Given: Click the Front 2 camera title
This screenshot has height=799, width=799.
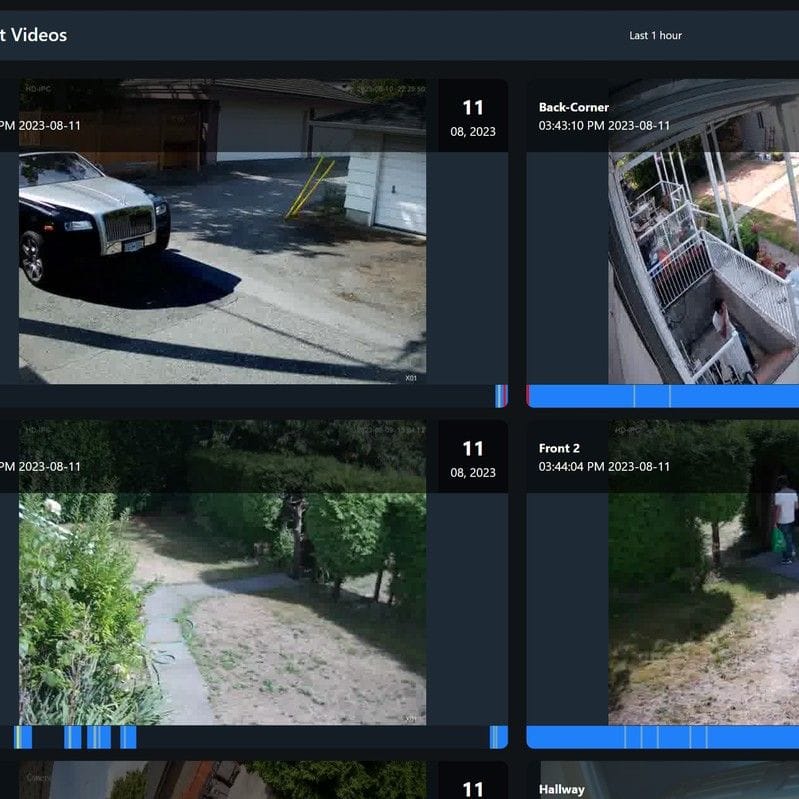Looking at the screenshot, I should click(559, 448).
